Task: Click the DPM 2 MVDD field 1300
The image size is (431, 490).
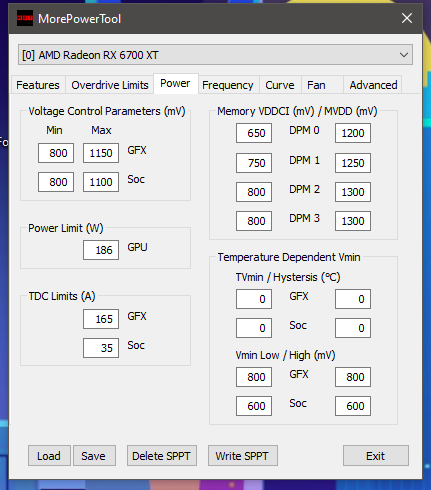Action: (353, 192)
